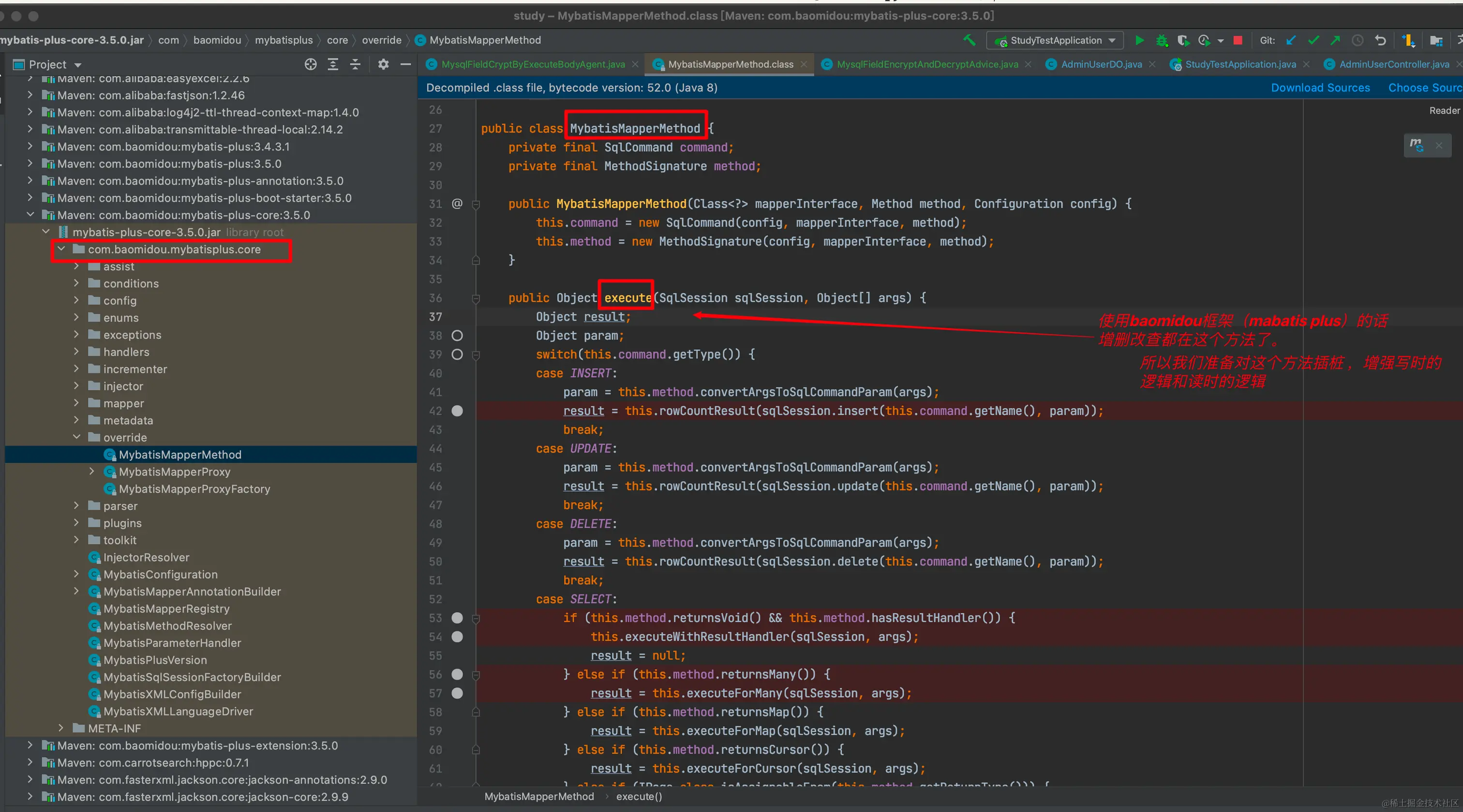This screenshot has height=812, width=1463.
Task: Open the StudyTestApplication run configuration dropdown
Action: 1055,40
